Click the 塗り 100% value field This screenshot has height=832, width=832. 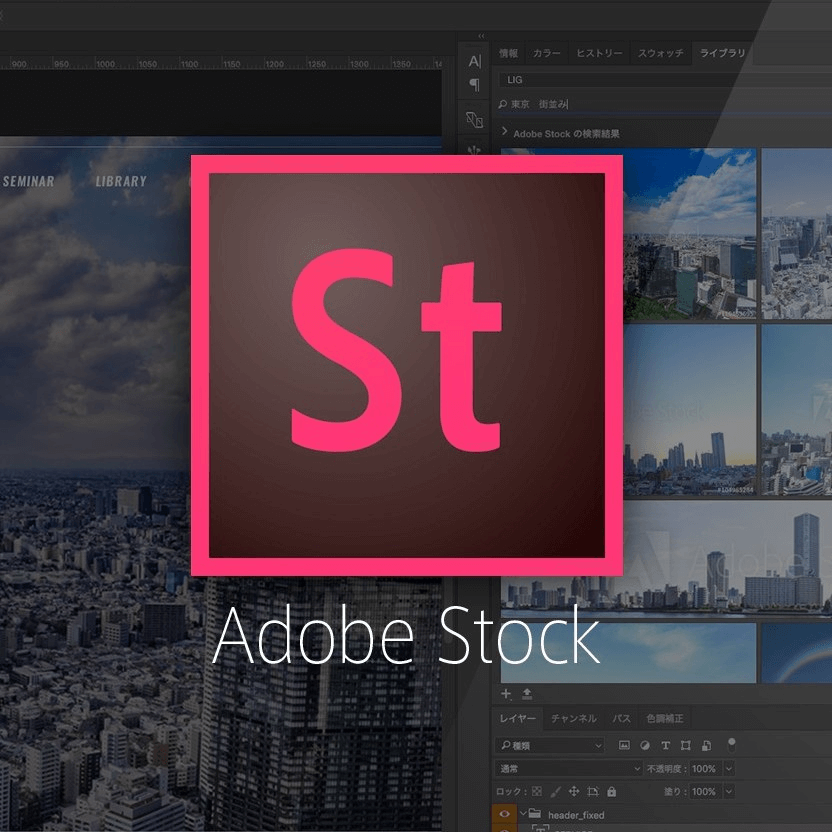tap(704, 791)
